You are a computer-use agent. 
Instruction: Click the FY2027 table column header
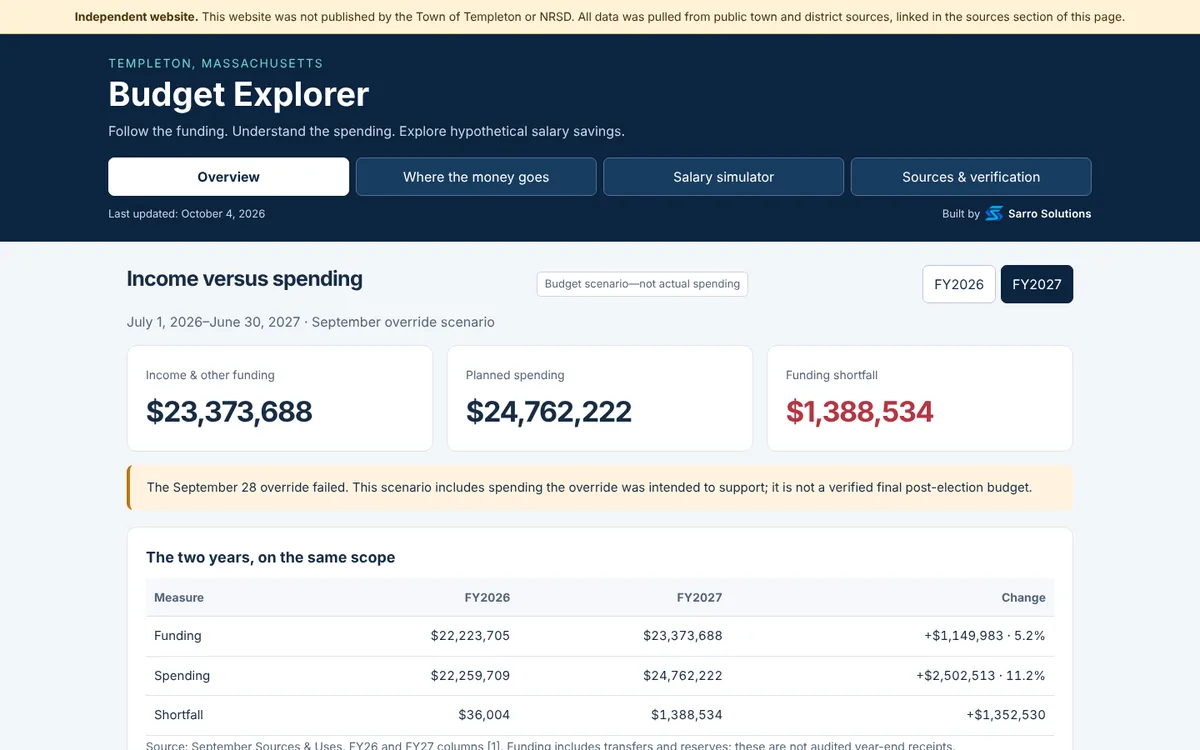[x=699, y=598]
